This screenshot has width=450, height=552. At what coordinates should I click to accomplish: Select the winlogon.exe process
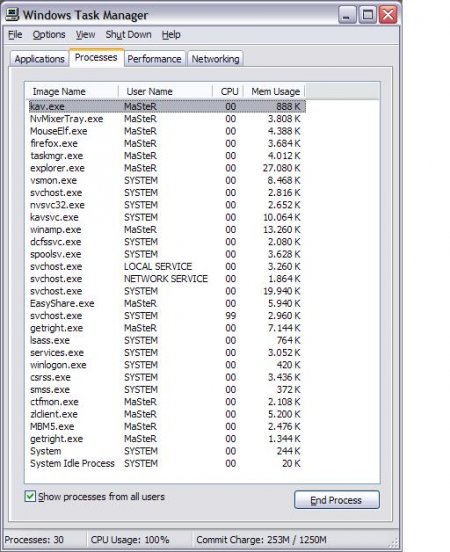point(167,365)
